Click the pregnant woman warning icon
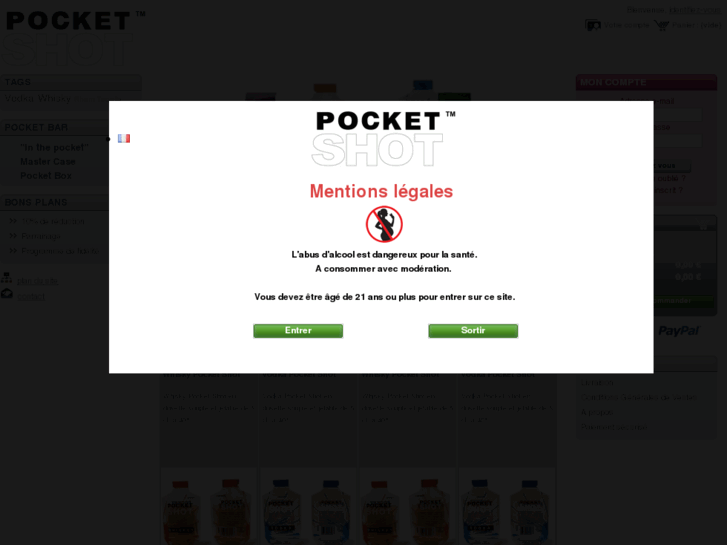The height and width of the screenshot is (545, 727). [x=384, y=224]
